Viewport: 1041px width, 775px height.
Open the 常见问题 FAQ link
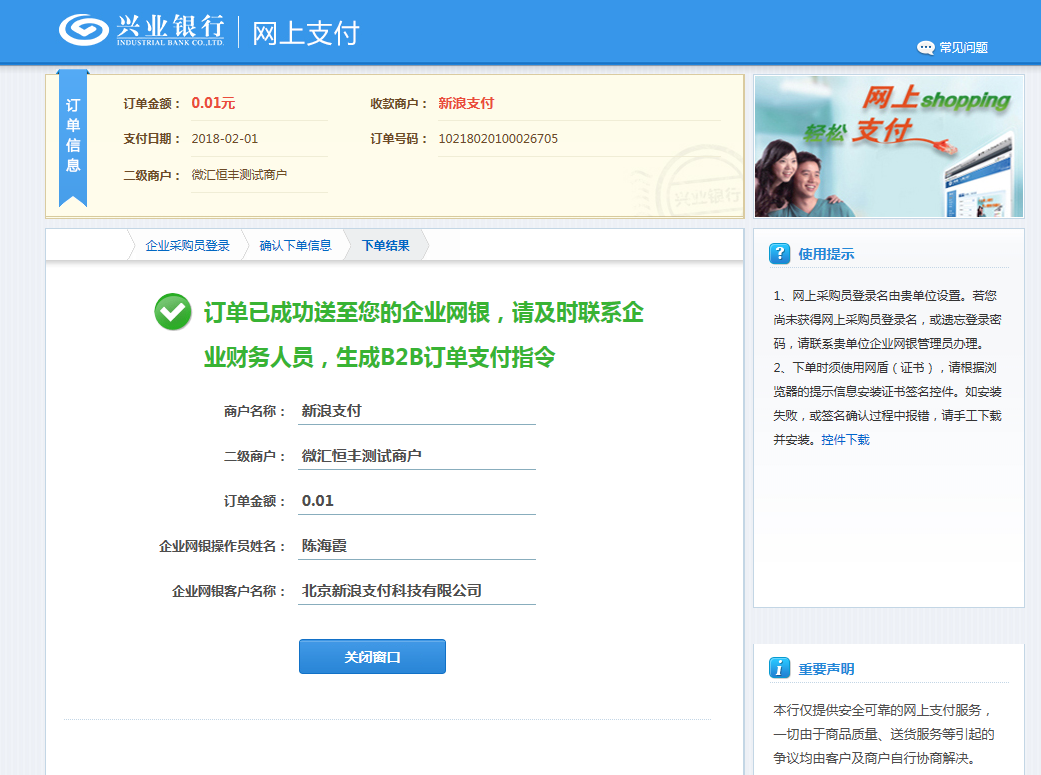(963, 48)
